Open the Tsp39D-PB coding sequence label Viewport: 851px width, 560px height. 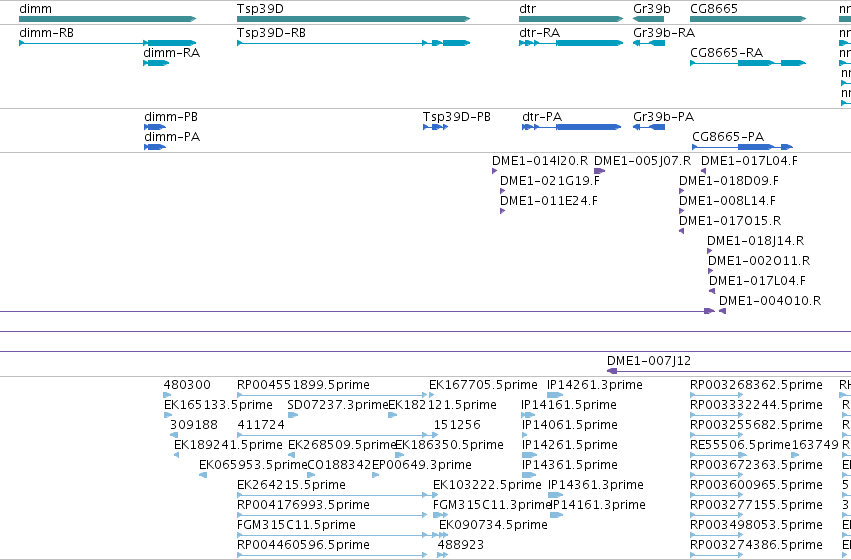tap(457, 117)
